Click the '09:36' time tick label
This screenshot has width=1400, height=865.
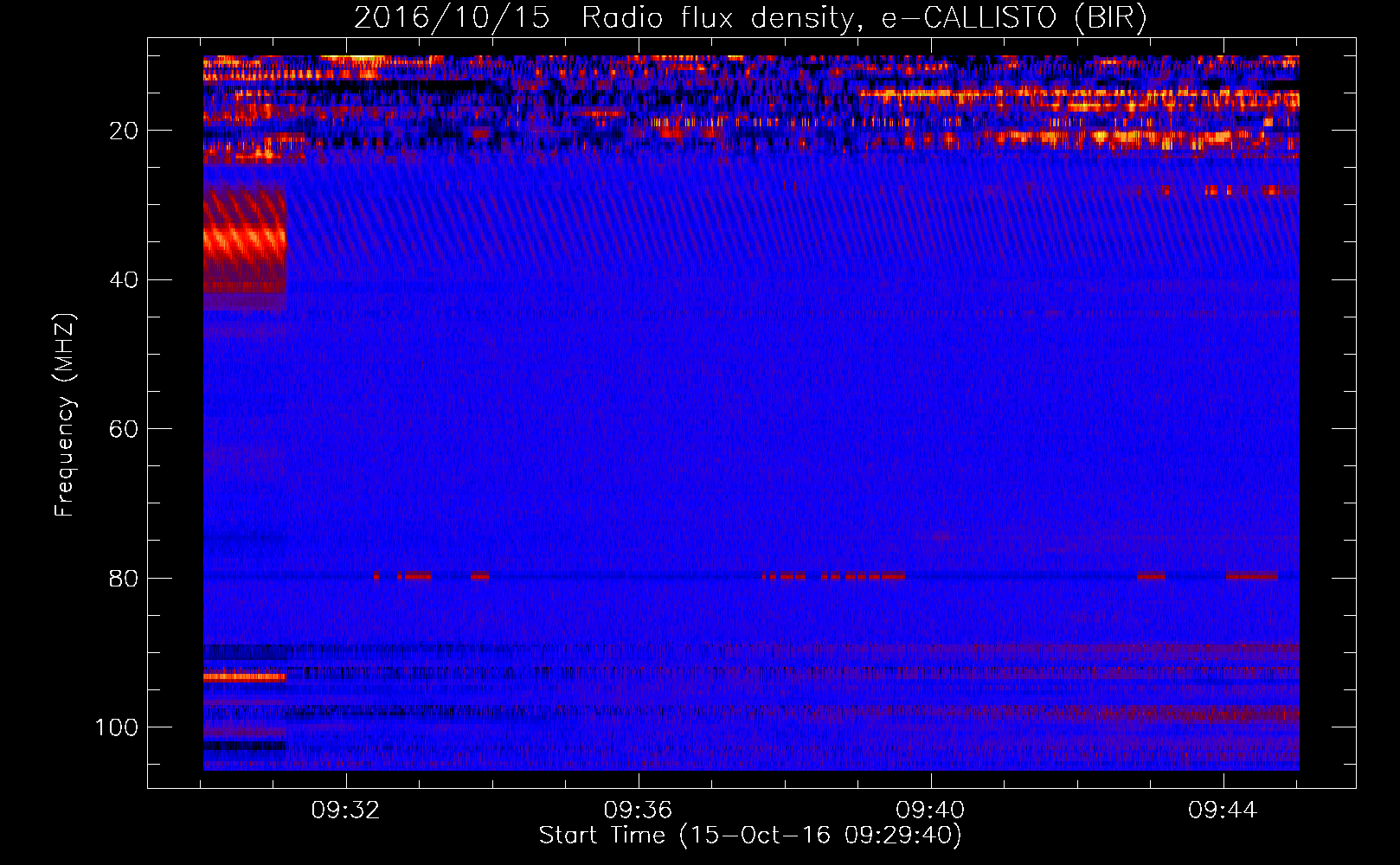(x=639, y=811)
